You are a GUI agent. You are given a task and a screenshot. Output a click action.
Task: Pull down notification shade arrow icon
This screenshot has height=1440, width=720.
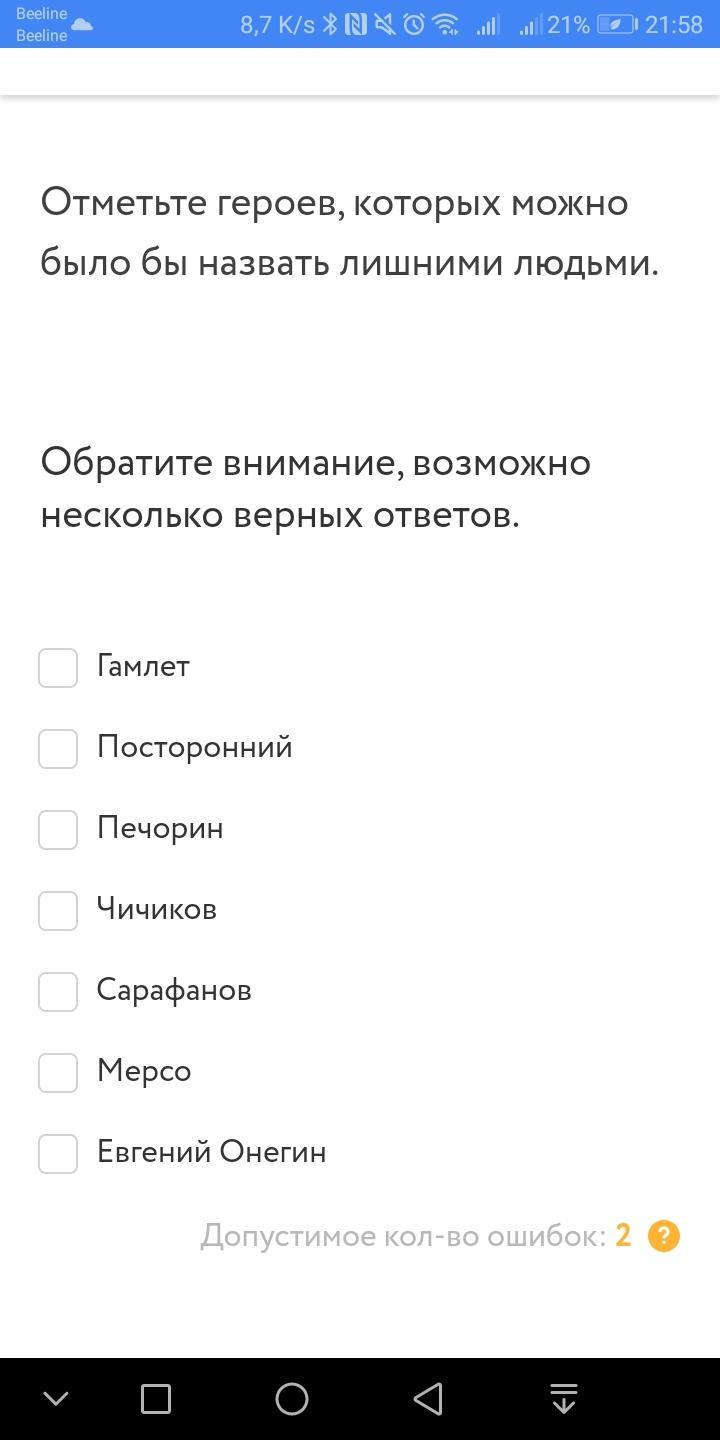(564, 1399)
